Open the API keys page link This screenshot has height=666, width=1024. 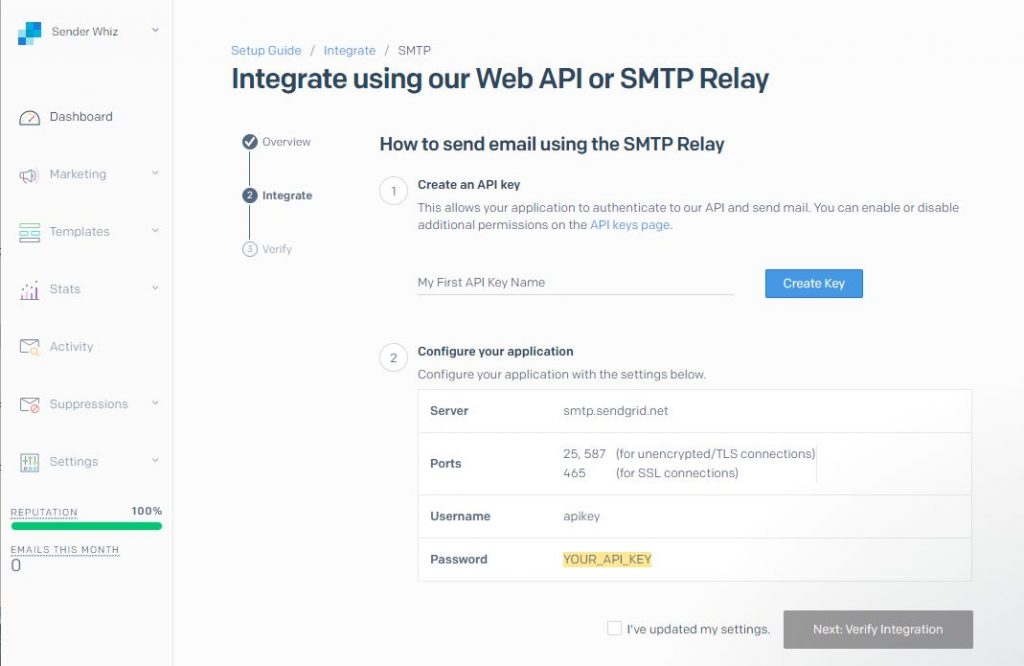click(x=630, y=225)
